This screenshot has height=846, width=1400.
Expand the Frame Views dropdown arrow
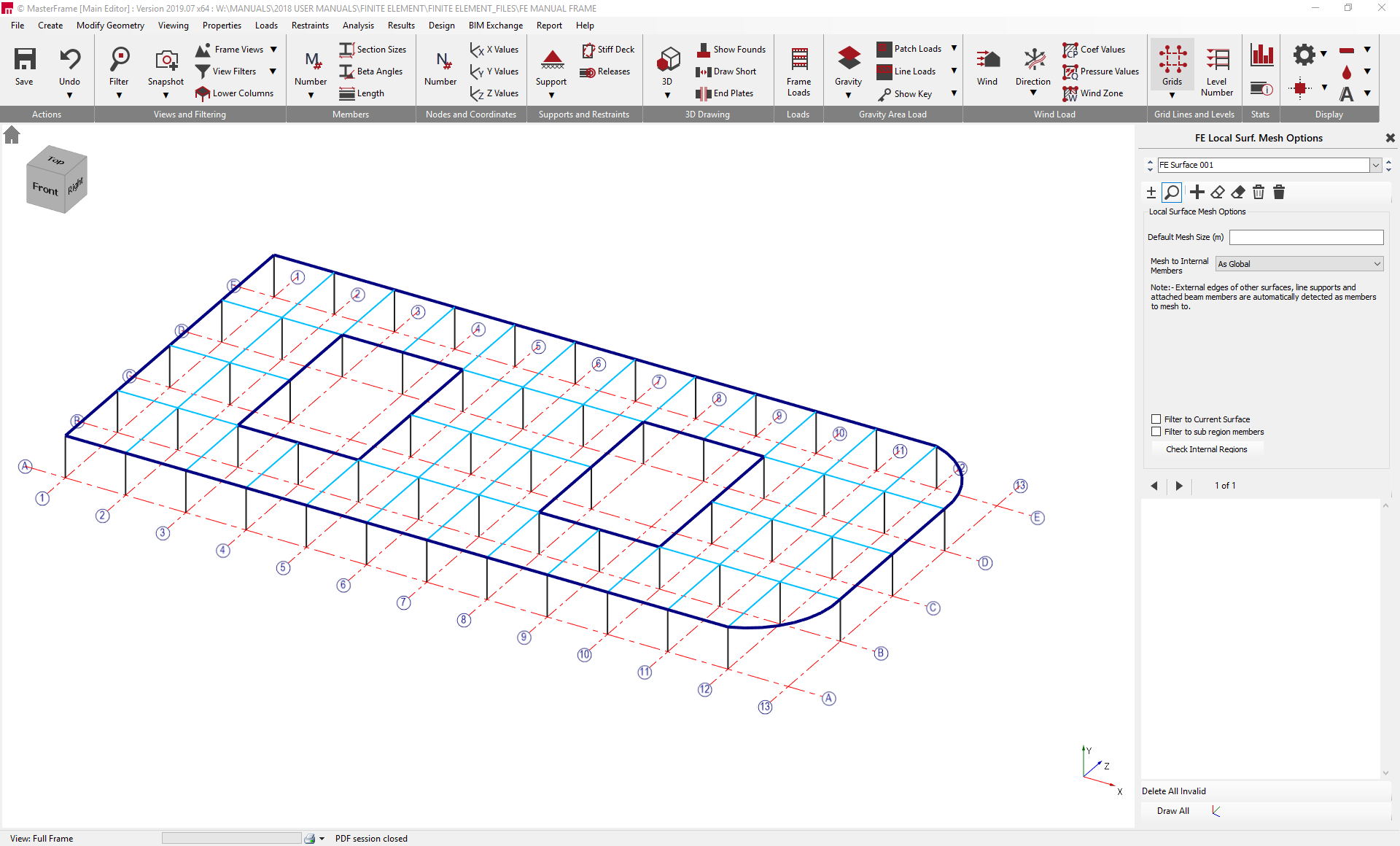[273, 49]
